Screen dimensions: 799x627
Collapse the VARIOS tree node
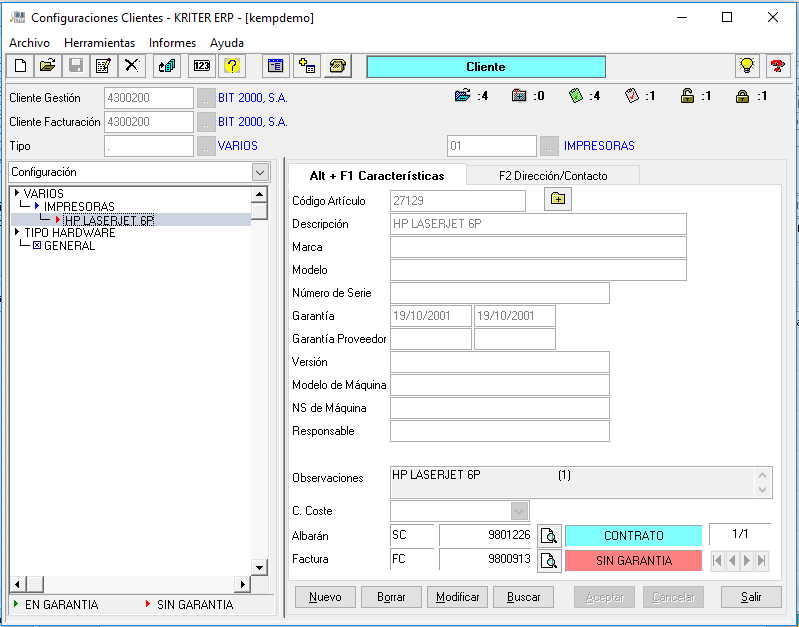click(17, 193)
